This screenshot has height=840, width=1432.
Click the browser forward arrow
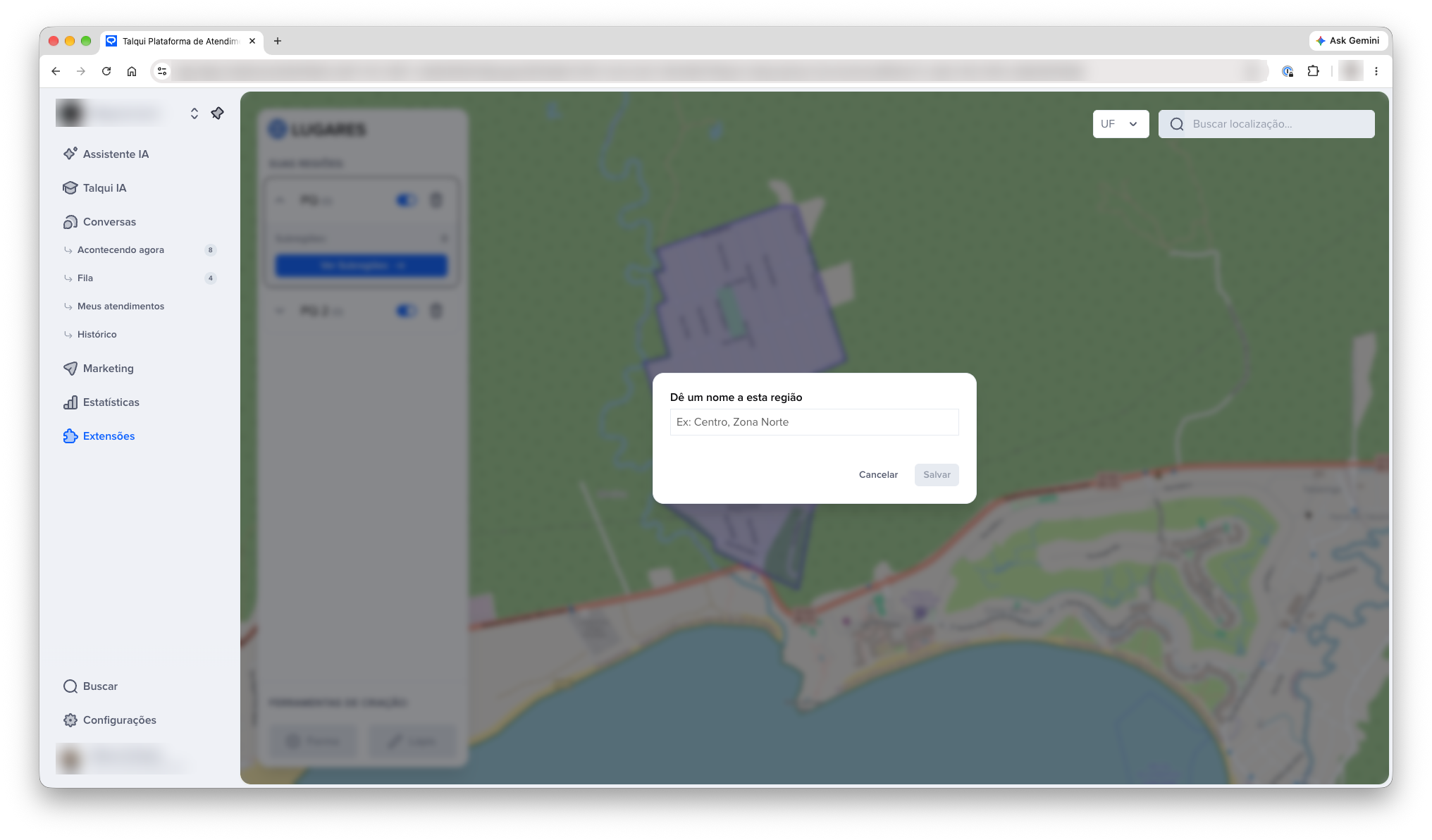point(81,71)
